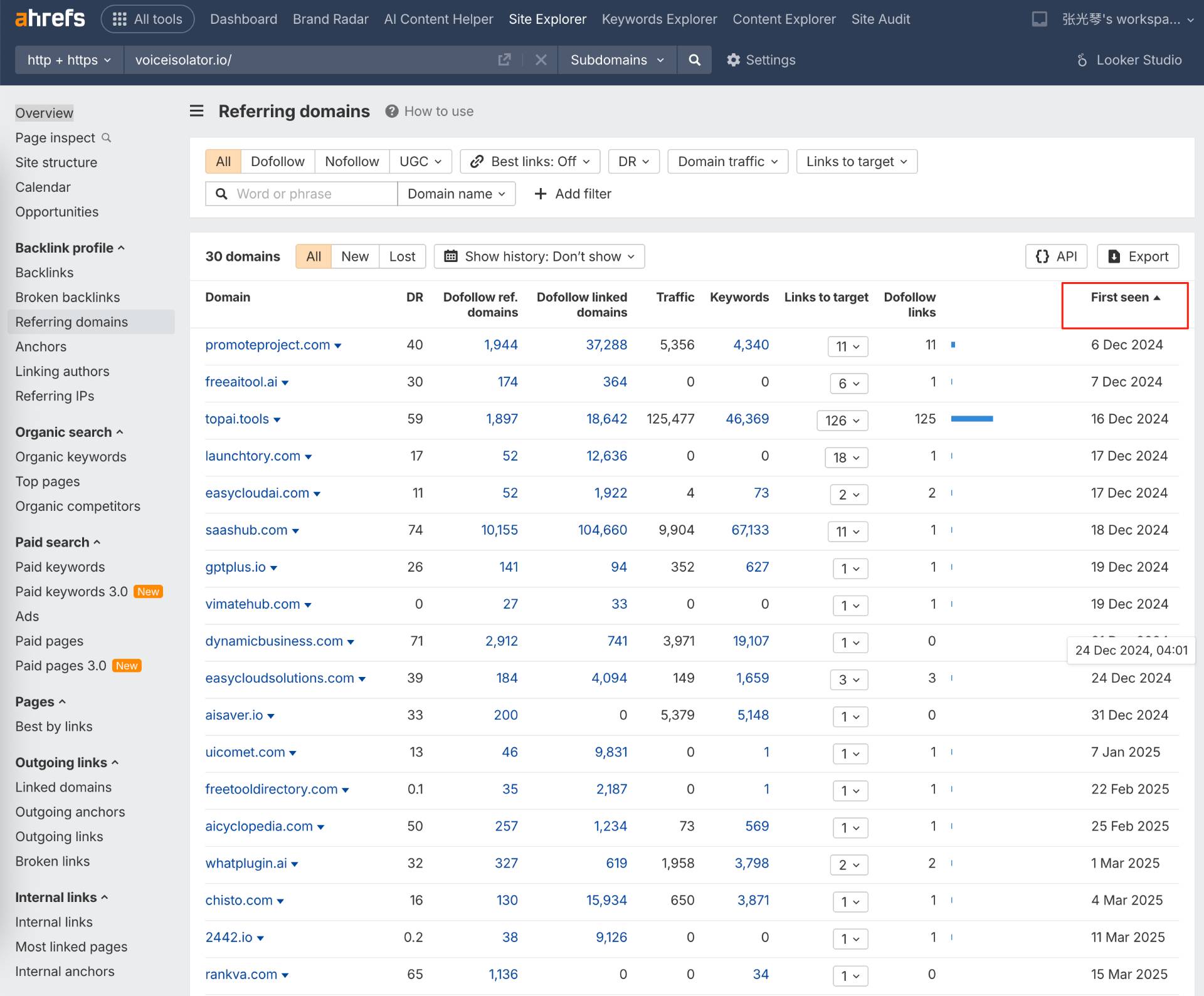Viewport: 1204px width, 996px height.
Task: Open the Links to target filter dropdown
Action: 857,161
